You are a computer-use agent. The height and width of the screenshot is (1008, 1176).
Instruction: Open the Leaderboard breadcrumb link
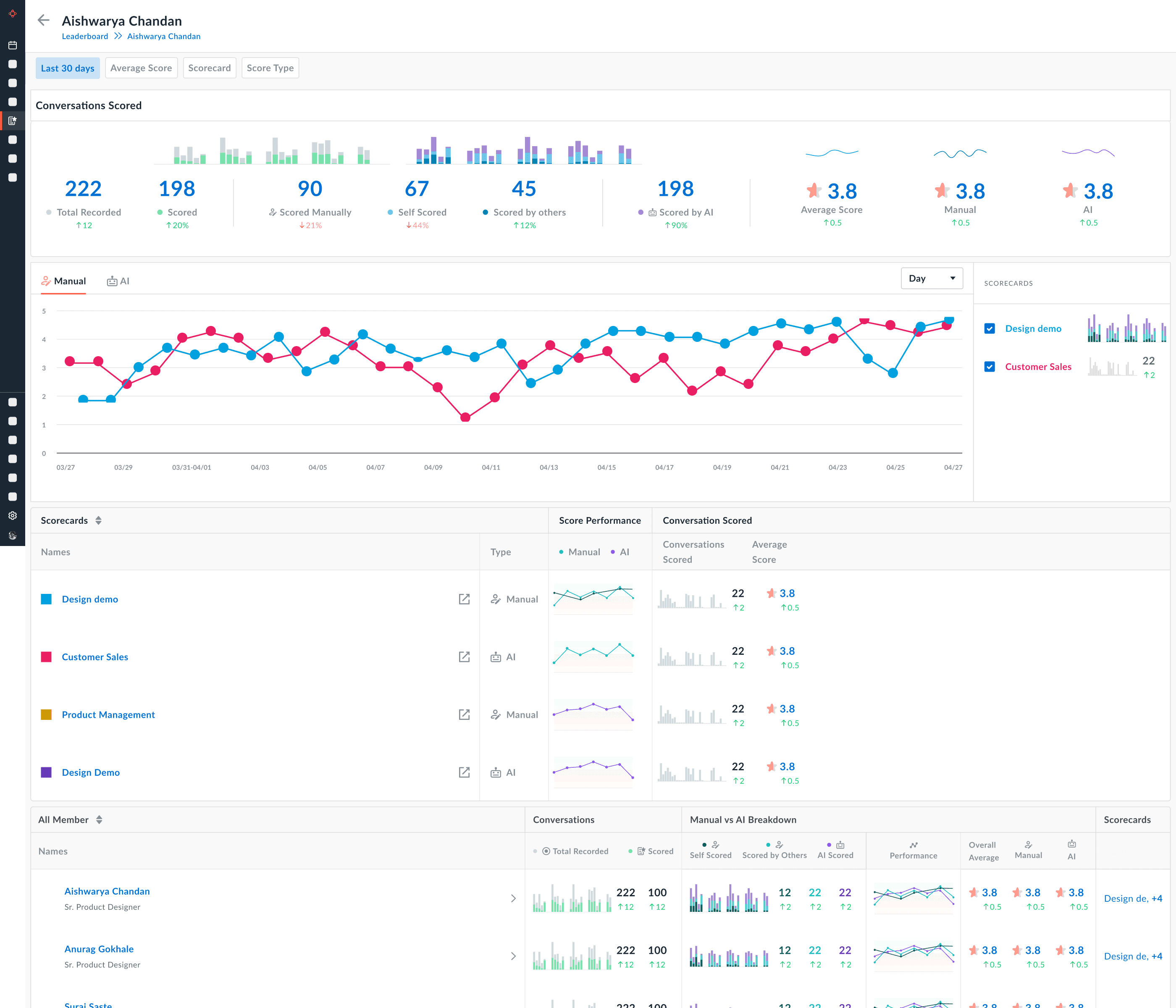click(84, 36)
